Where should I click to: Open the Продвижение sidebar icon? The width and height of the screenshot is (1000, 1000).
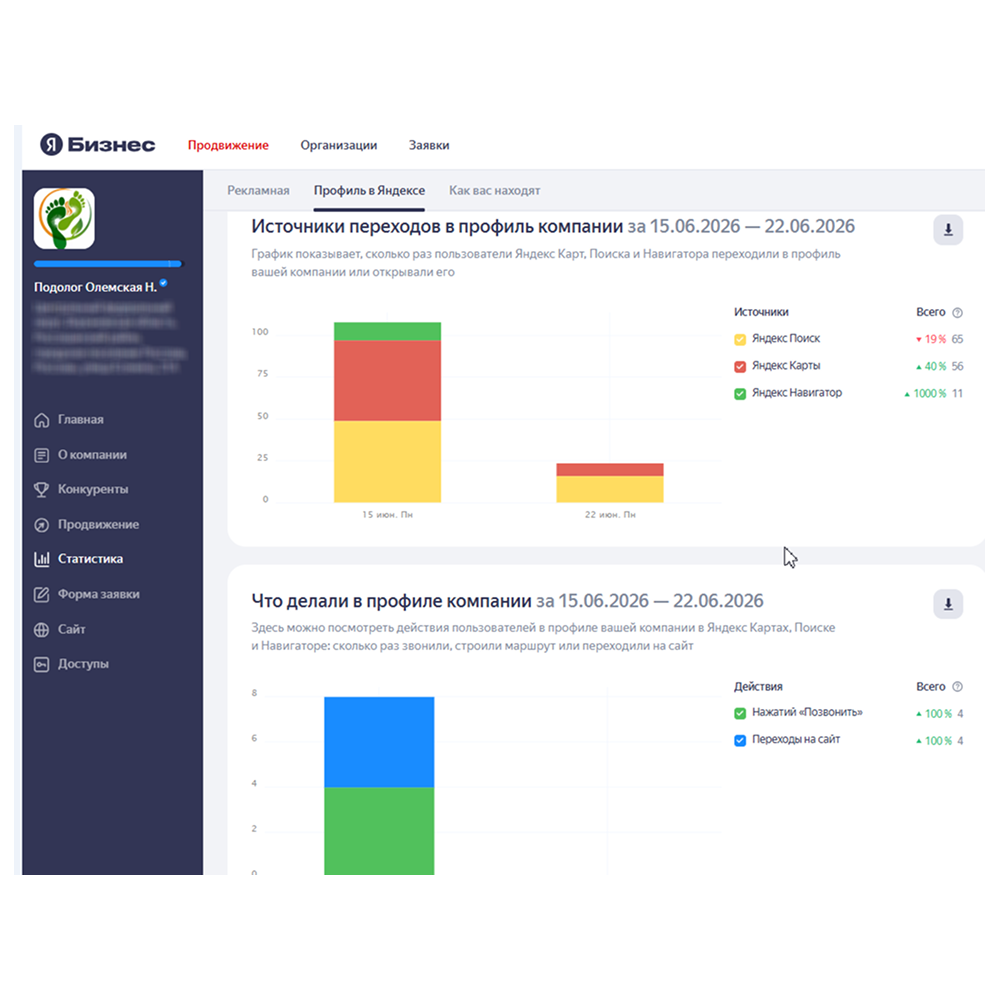point(41,524)
